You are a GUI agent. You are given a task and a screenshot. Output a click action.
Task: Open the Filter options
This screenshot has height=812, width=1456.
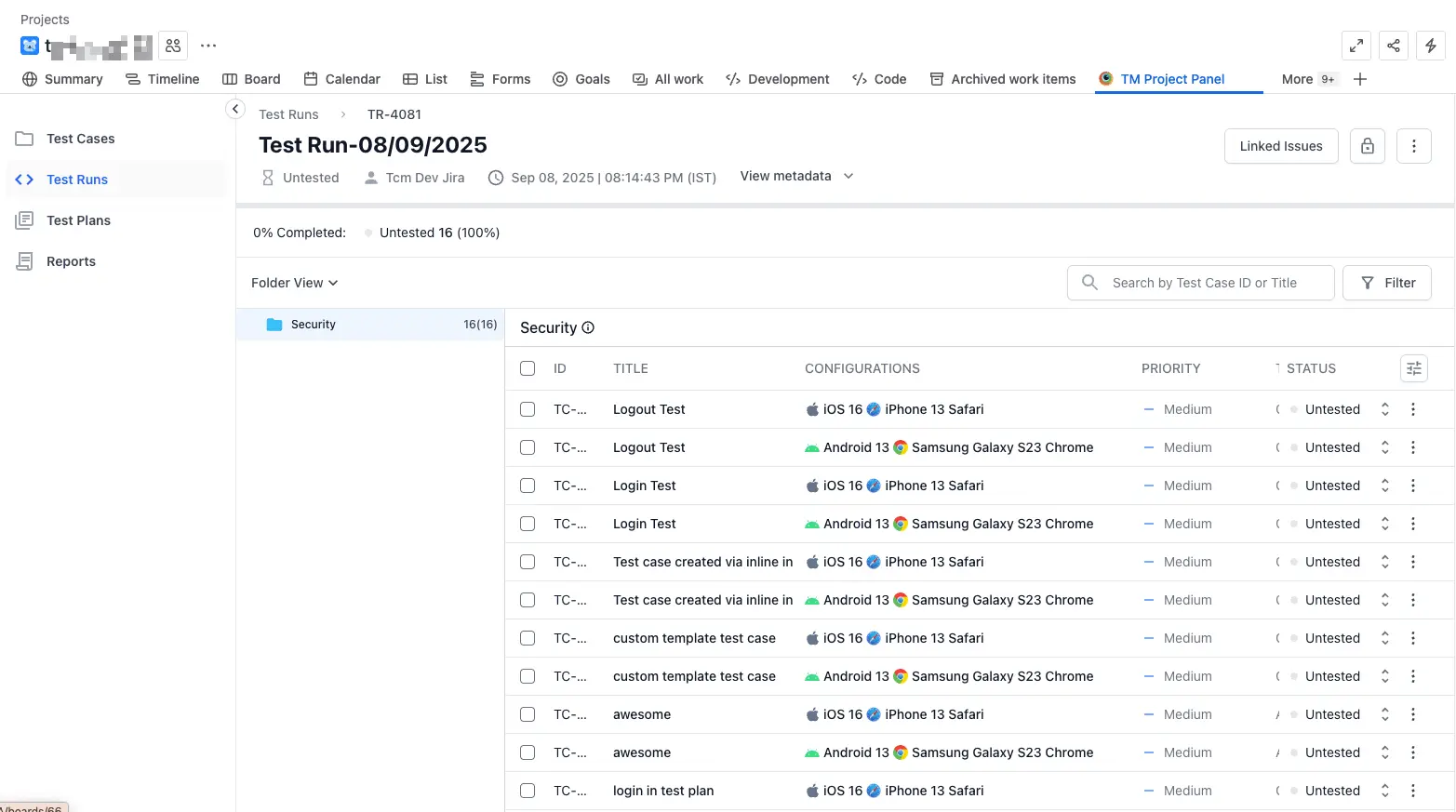[1387, 283]
